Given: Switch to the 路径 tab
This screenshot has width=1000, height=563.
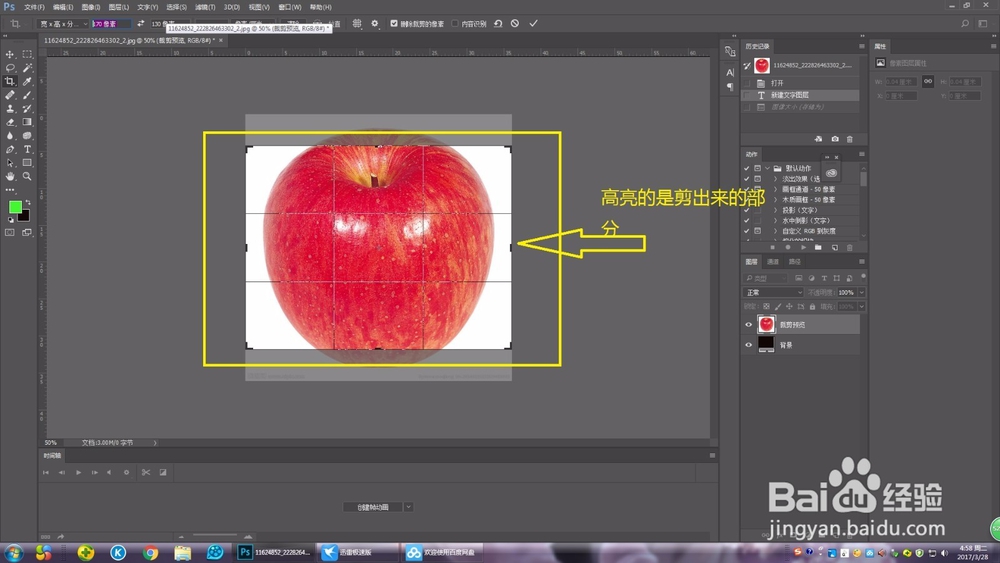Looking at the screenshot, I should coord(795,261).
